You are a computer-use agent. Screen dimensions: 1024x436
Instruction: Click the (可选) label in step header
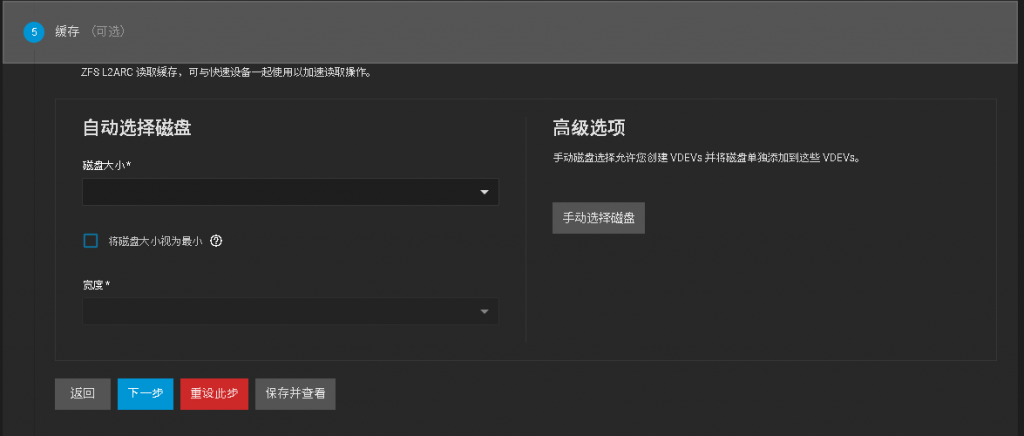pos(108,32)
